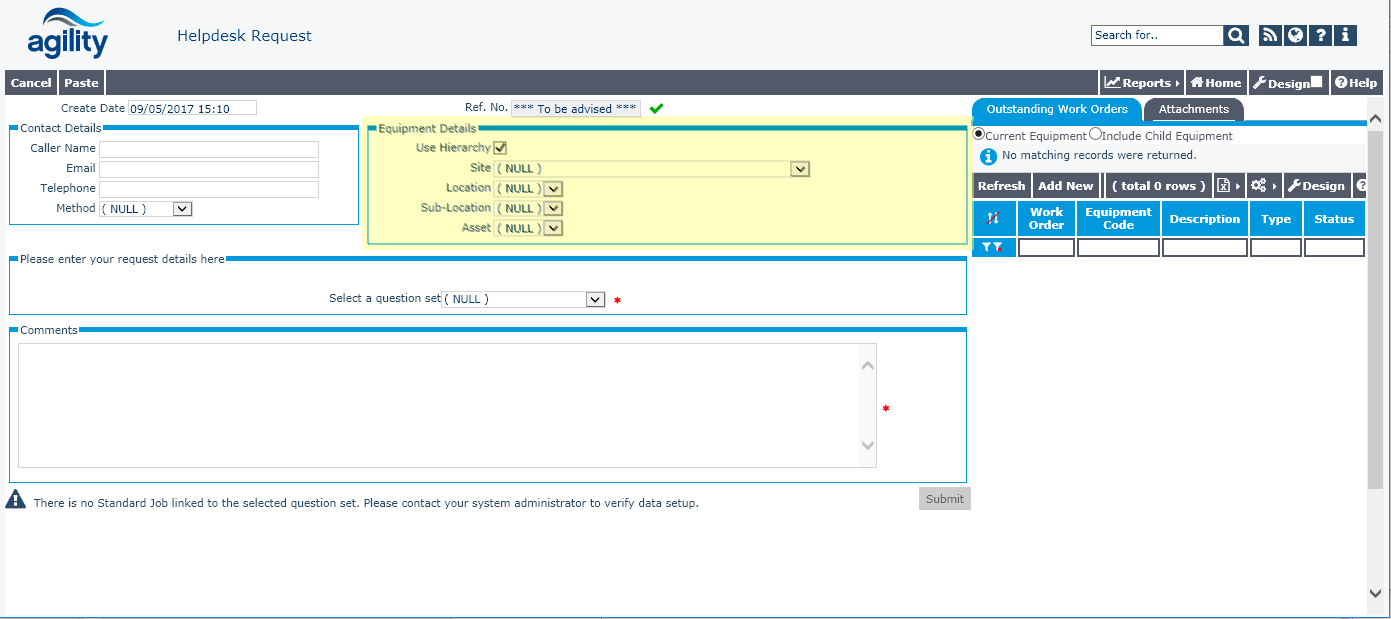Open the Reports menu
The image size is (1391, 619).
(x=1140, y=83)
